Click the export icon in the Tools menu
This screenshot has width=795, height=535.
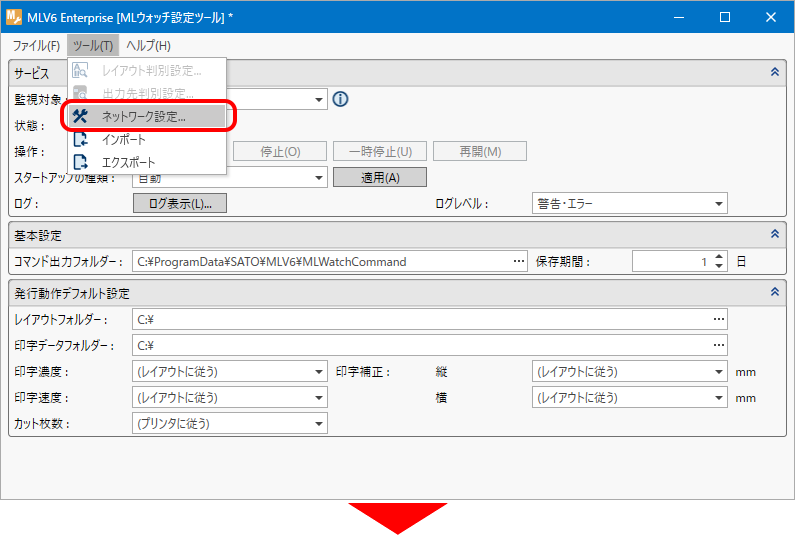coord(80,162)
